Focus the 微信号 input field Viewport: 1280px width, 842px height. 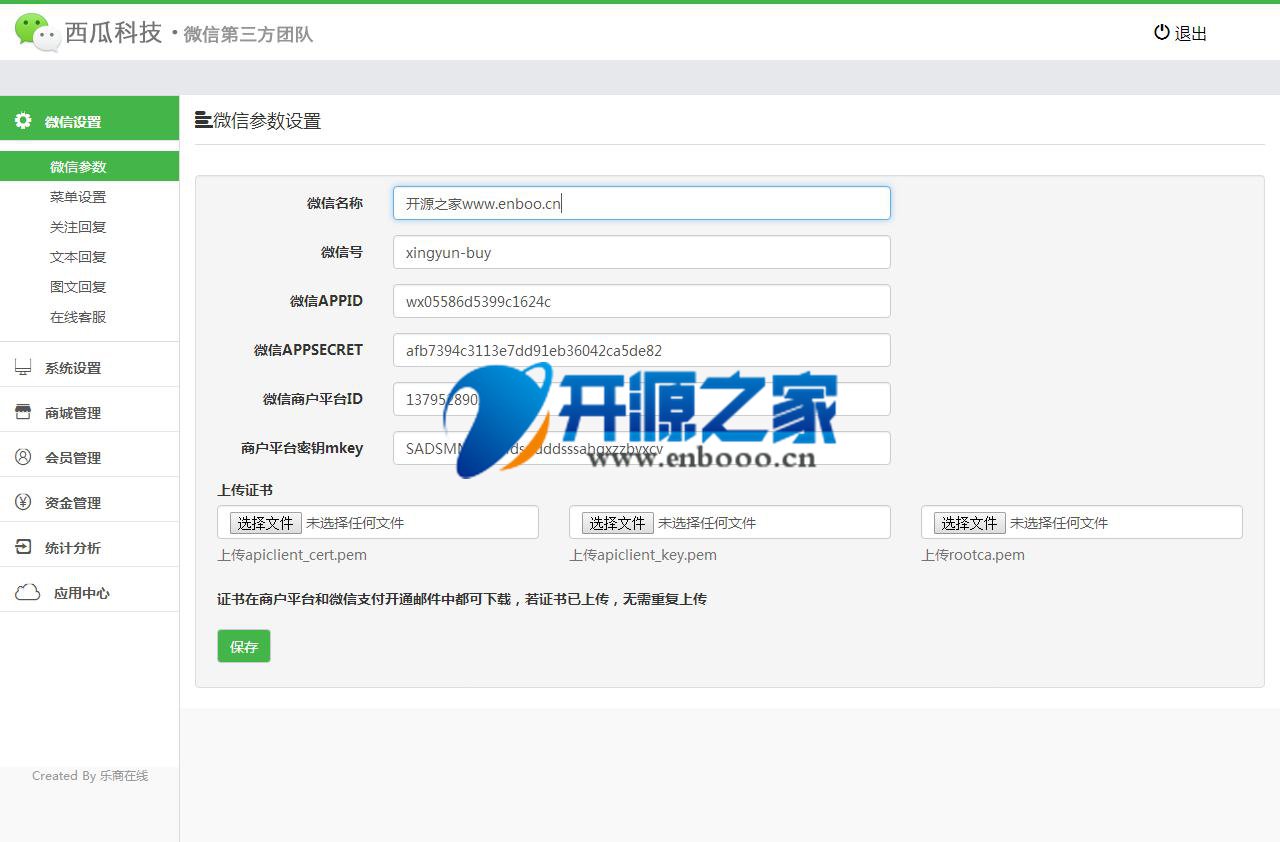pos(642,252)
